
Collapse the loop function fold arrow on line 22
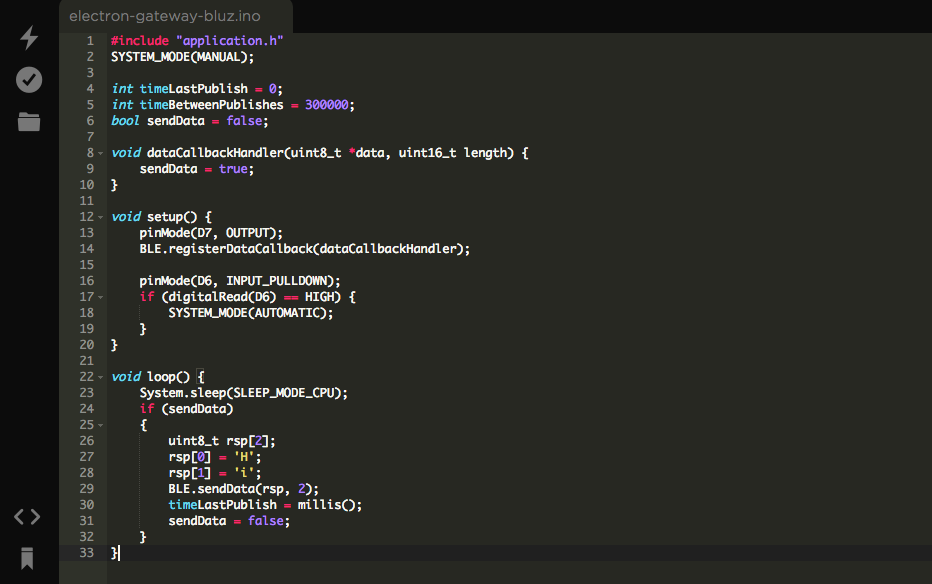pos(100,377)
